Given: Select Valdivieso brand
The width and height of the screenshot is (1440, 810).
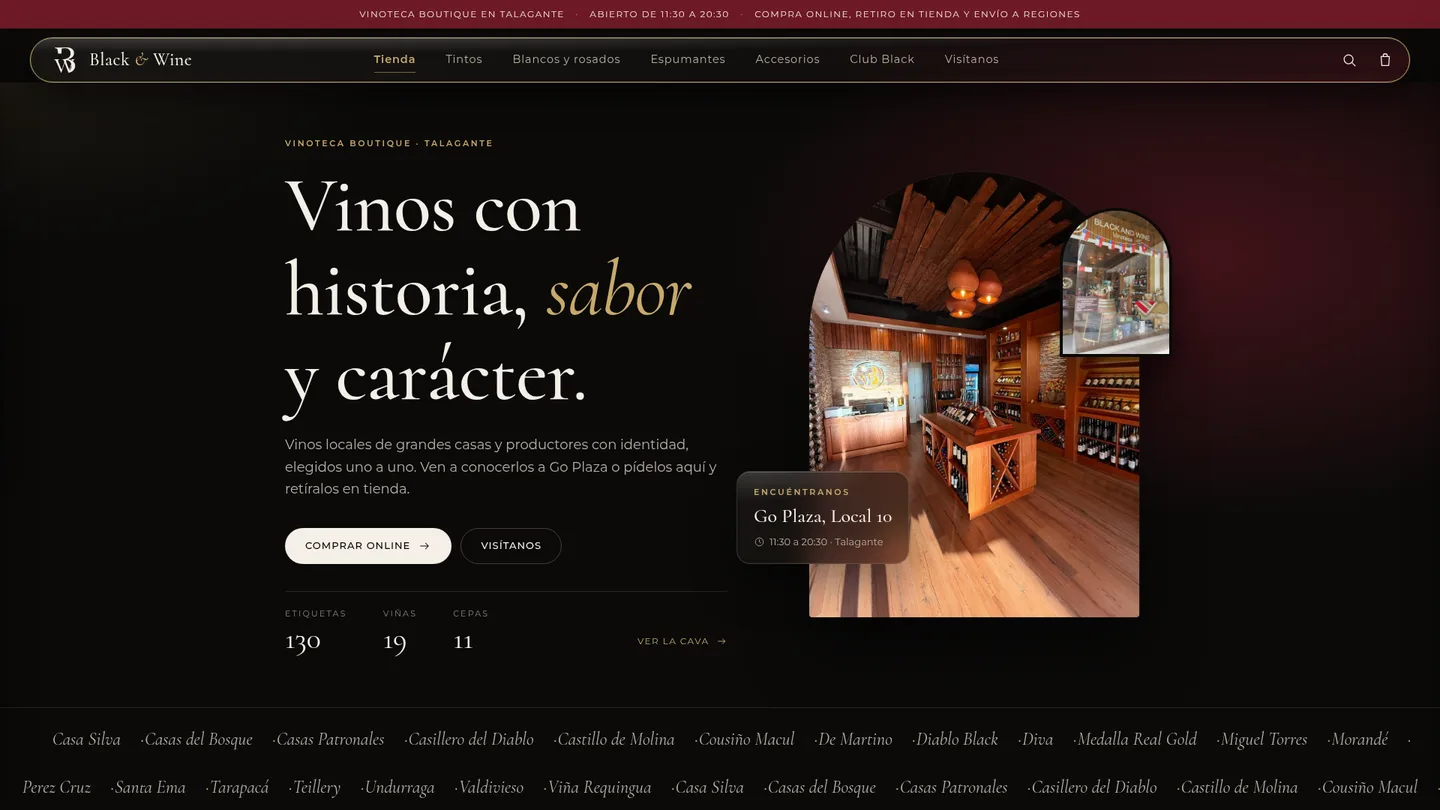Looking at the screenshot, I should [x=491, y=787].
